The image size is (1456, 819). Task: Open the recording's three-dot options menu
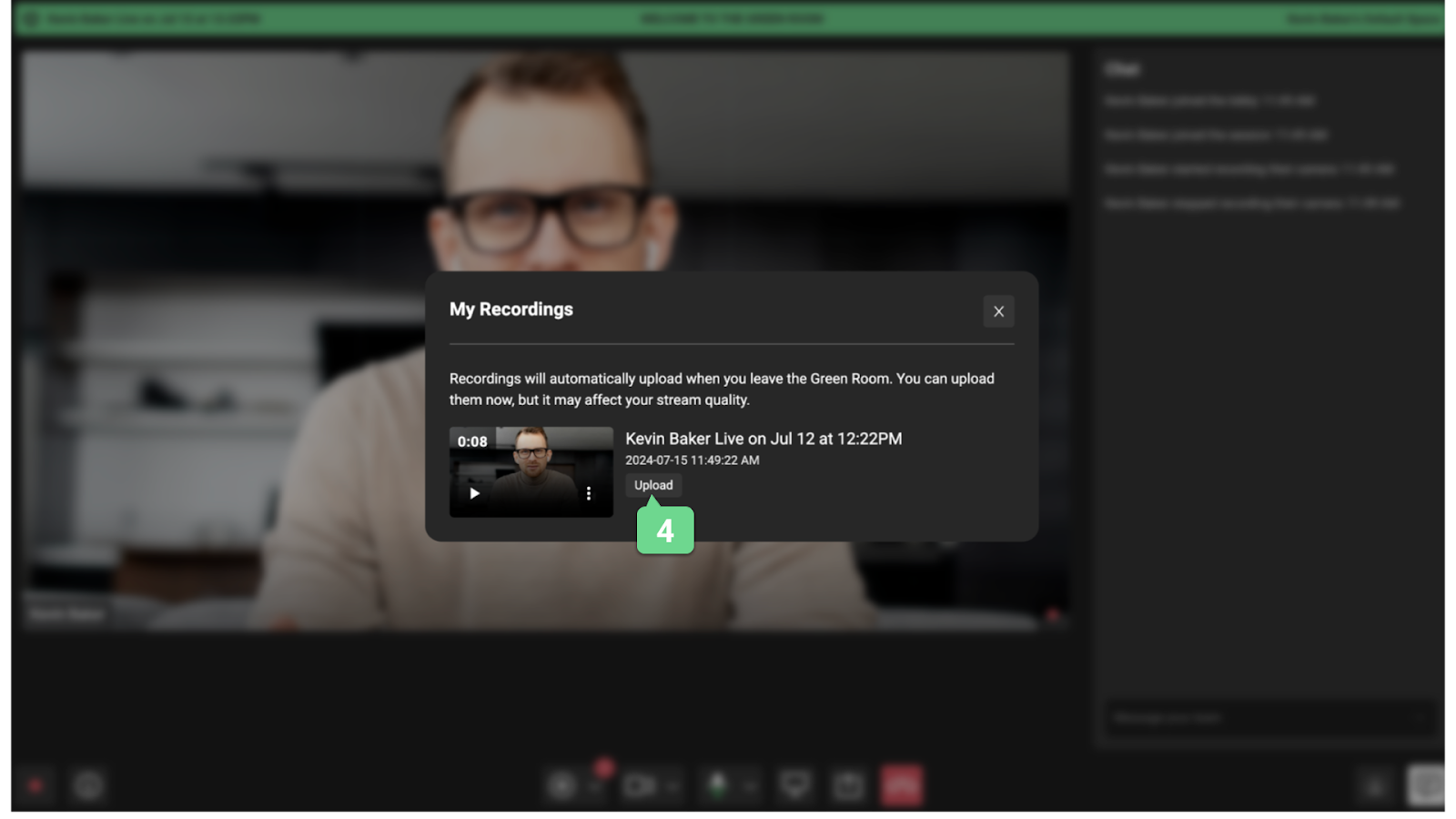[589, 493]
